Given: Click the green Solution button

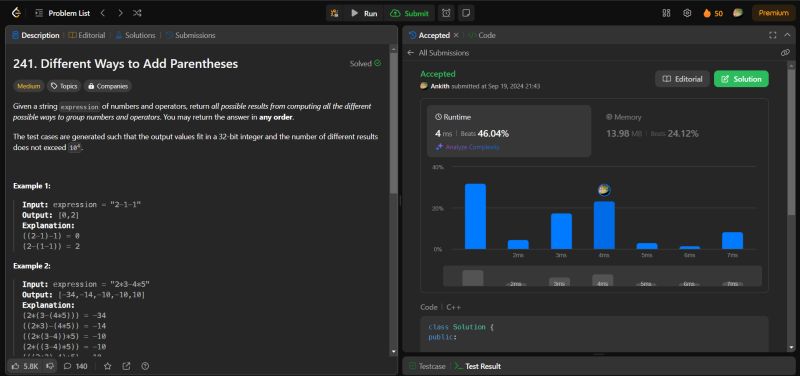Looking at the screenshot, I should tap(741, 79).
